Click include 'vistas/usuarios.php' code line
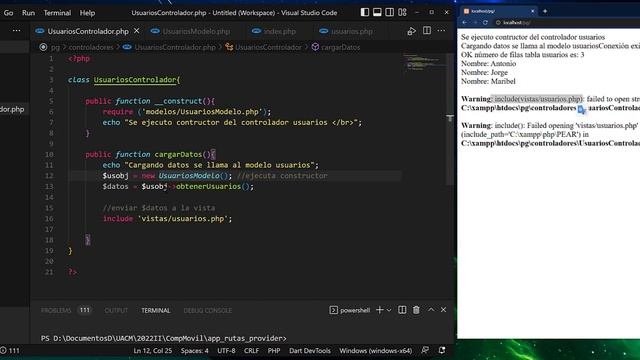Viewport: 640px width, 360px height. point(167,219)
